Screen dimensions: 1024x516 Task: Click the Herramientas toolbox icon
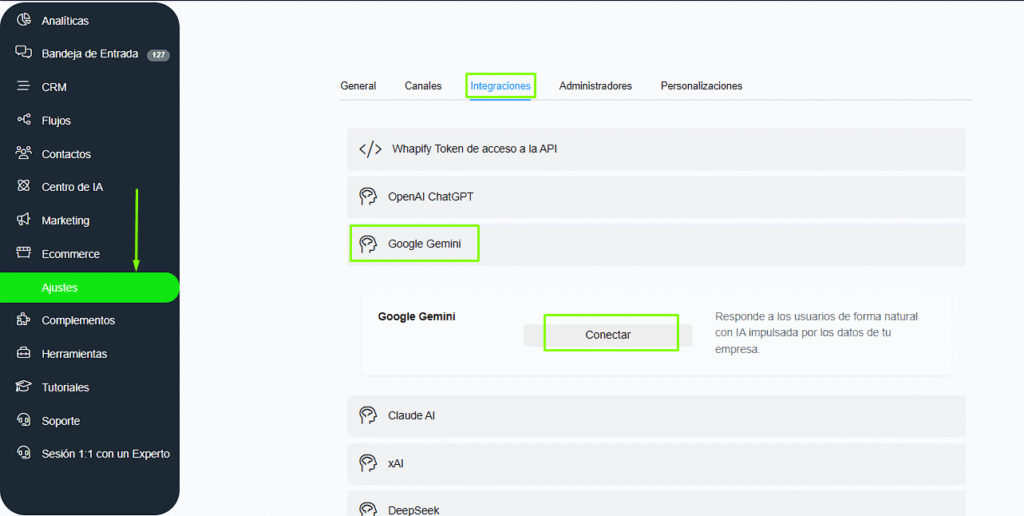pos(24,353)
